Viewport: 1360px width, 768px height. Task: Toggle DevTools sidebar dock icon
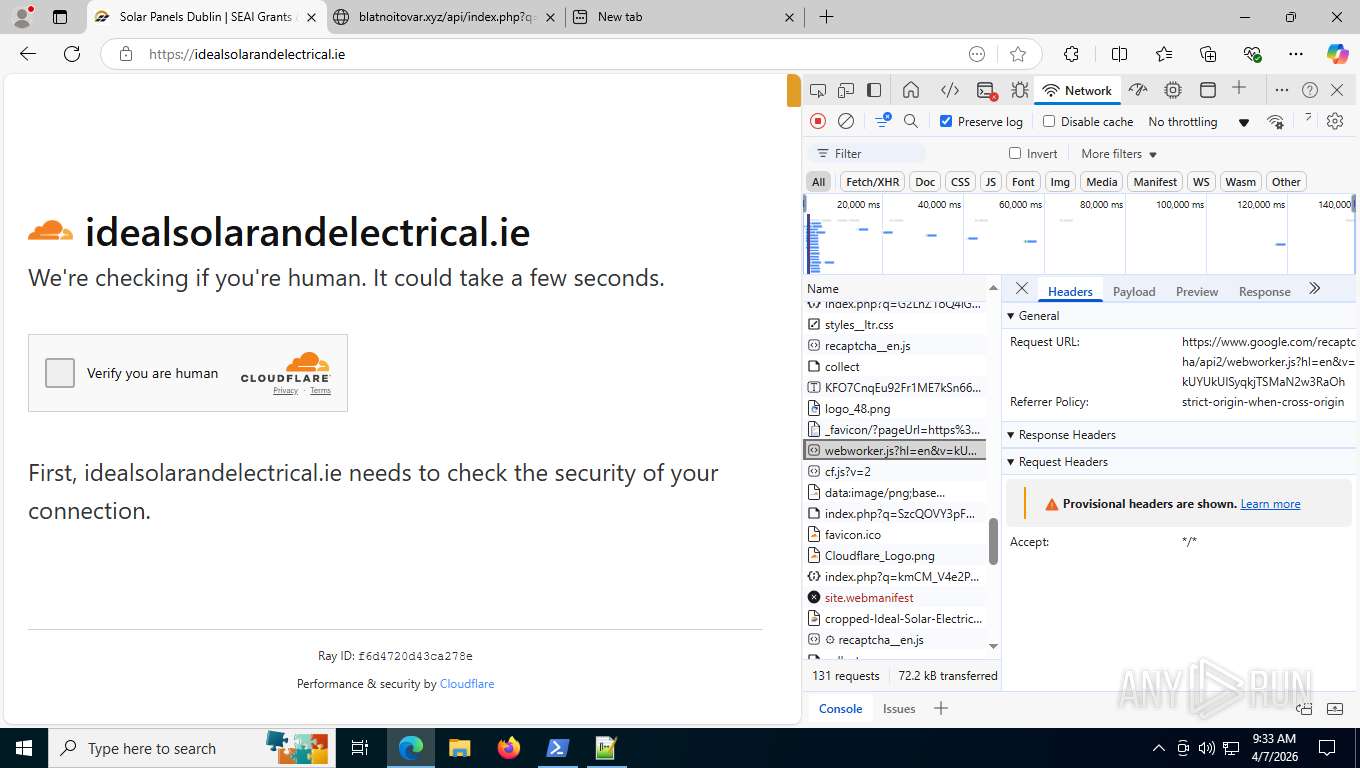874,90
